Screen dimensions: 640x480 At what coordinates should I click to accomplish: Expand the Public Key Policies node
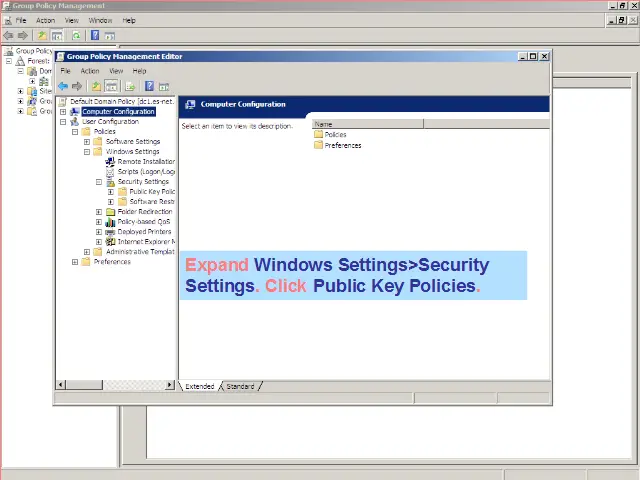point(111,192)
